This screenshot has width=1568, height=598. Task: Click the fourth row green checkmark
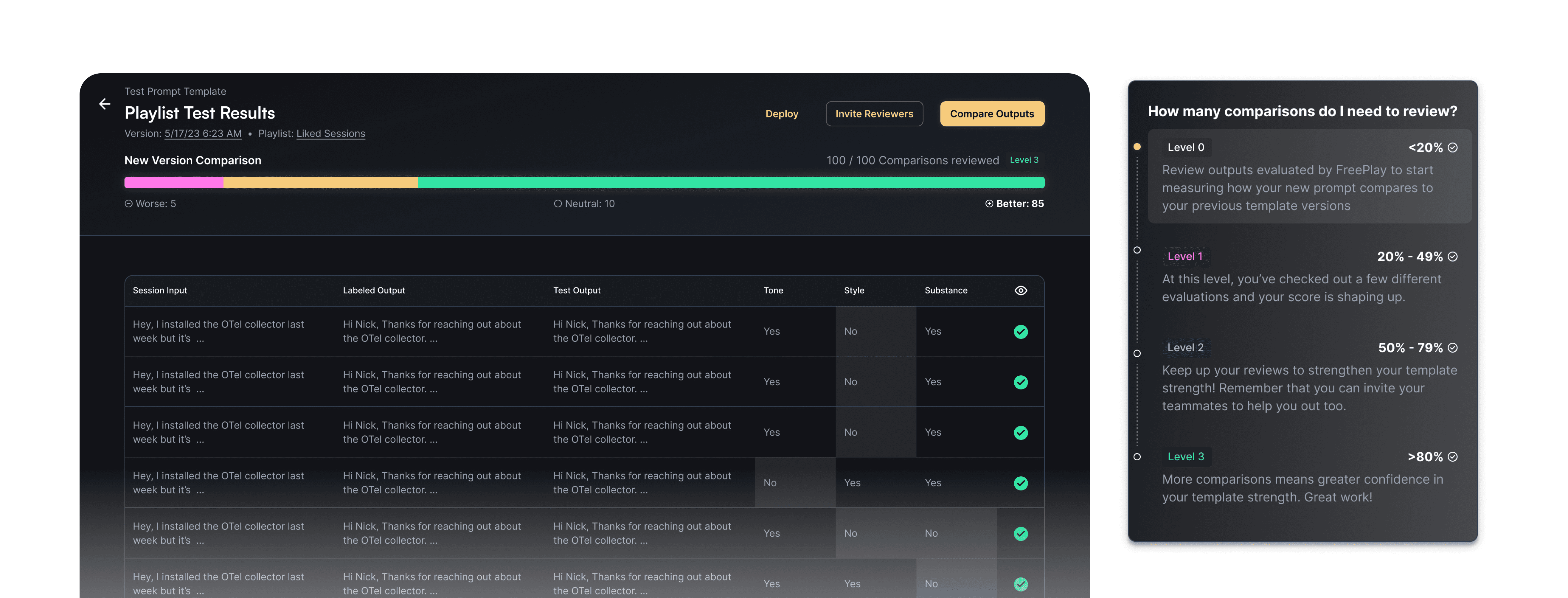pos(1021,483)
